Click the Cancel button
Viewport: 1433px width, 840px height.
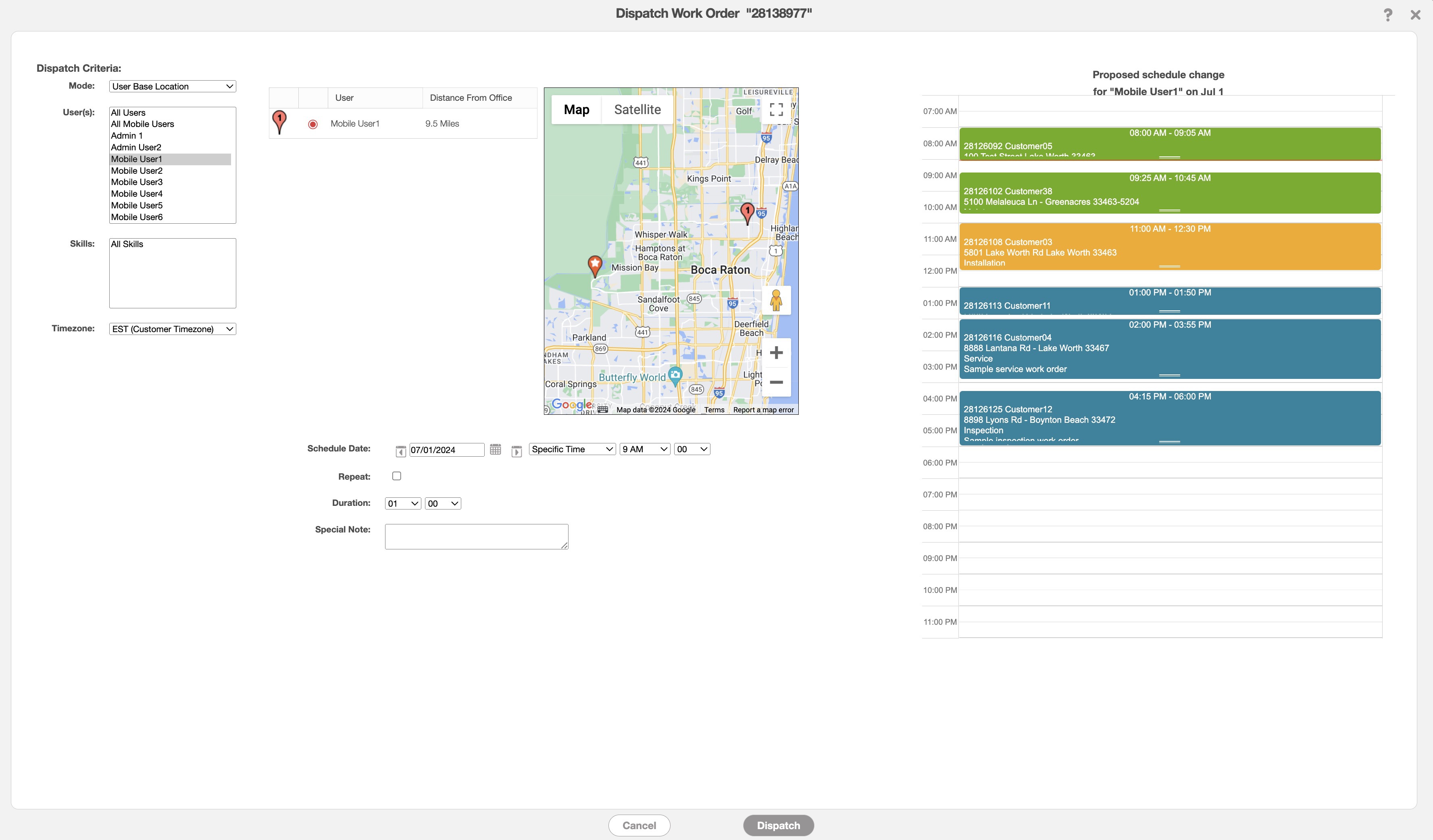[639, 825]
